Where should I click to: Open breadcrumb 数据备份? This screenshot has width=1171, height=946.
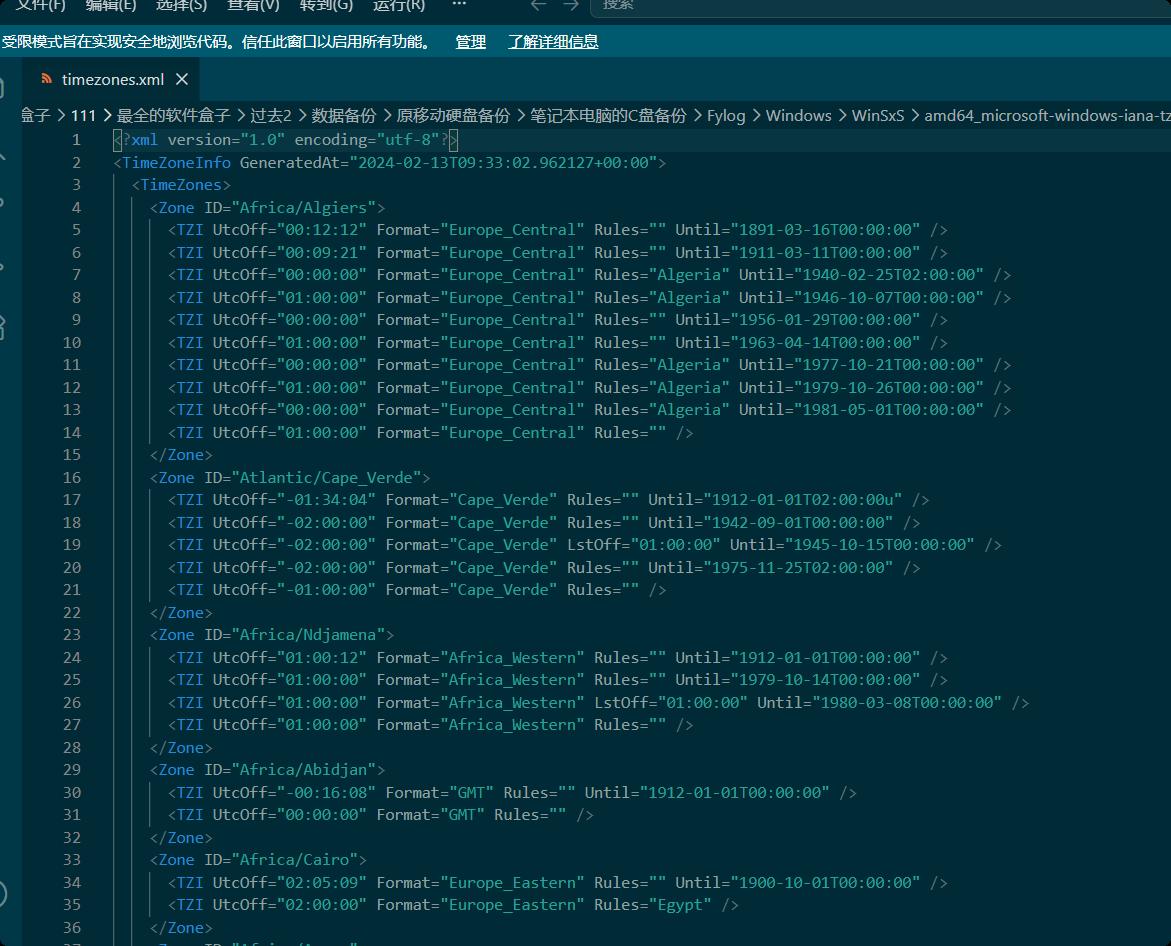343,116
